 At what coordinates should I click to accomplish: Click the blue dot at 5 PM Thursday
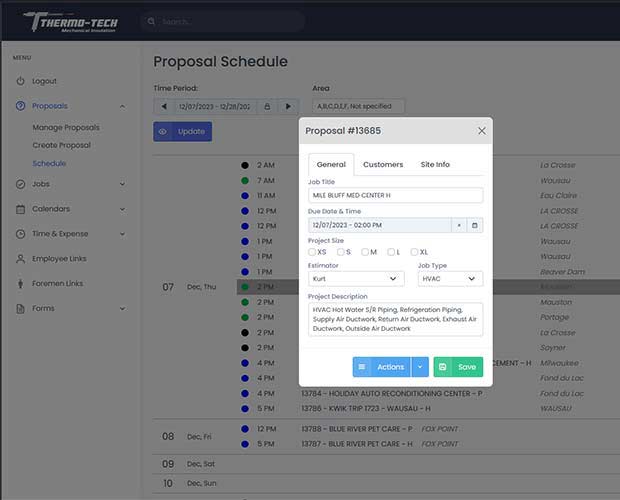[245, 409]
